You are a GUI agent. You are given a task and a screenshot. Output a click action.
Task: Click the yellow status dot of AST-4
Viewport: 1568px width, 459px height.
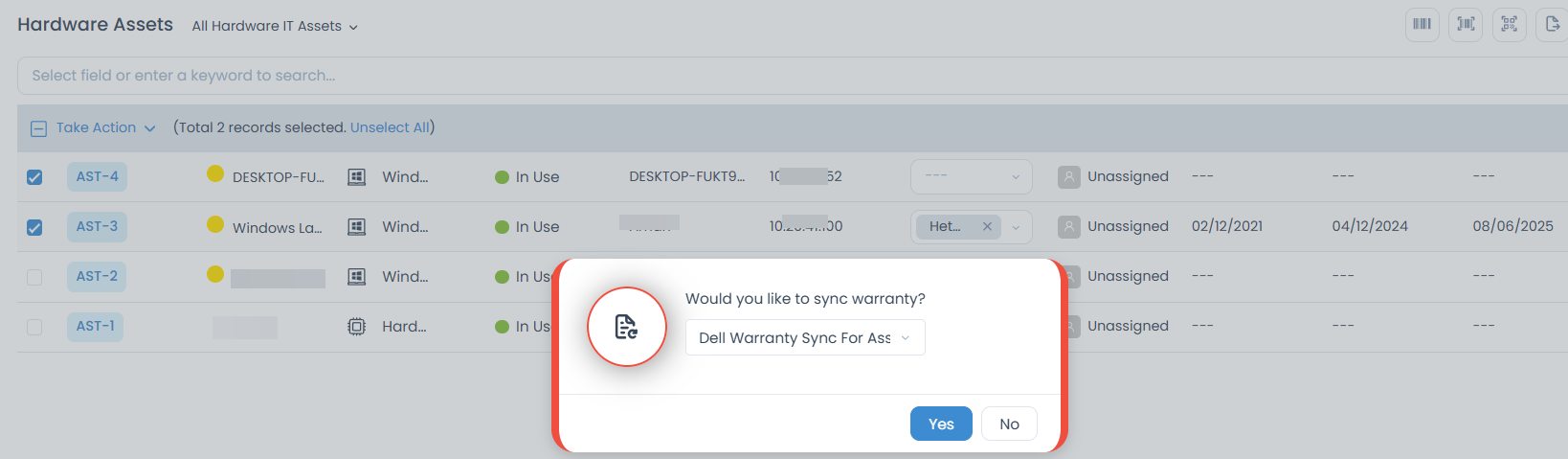[x=215, y=173]
